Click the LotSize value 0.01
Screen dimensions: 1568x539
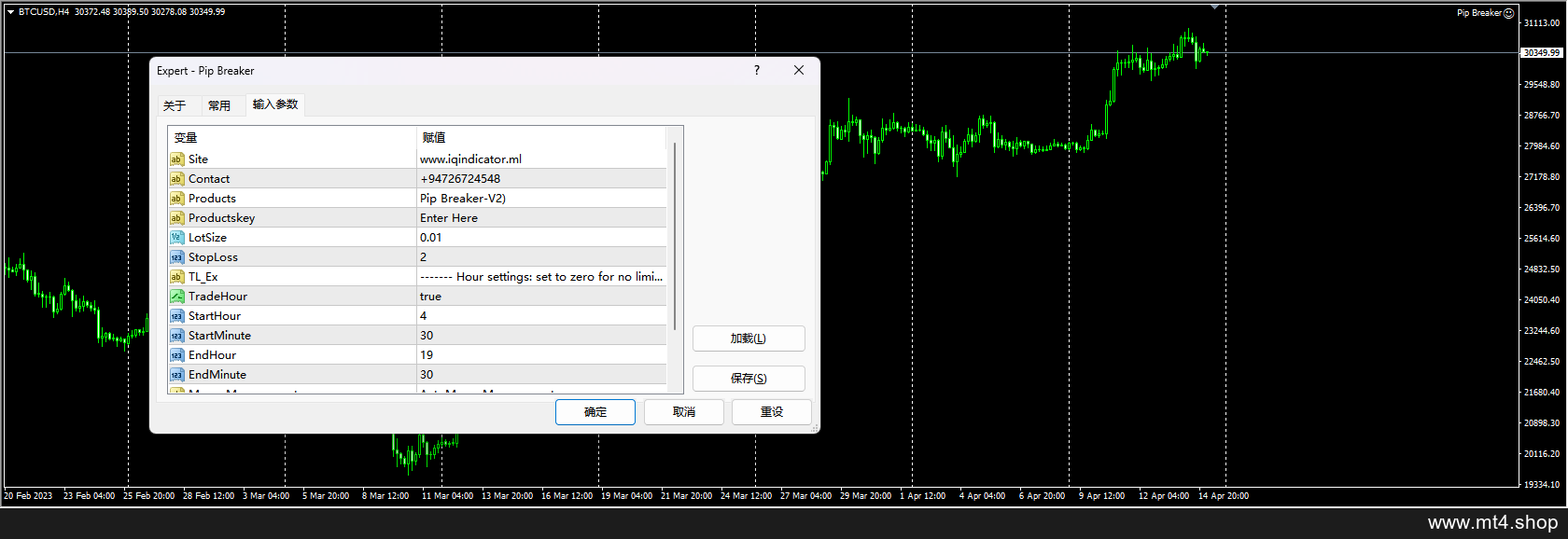click(x=431, y=238)
